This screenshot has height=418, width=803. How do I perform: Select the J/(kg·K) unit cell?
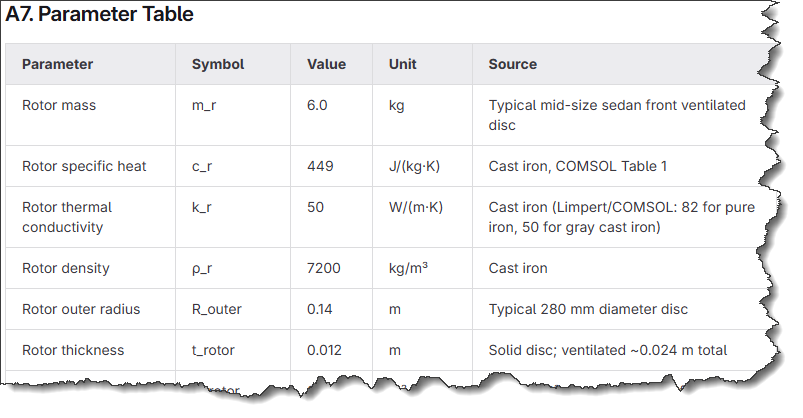click(x=414, y=166)
